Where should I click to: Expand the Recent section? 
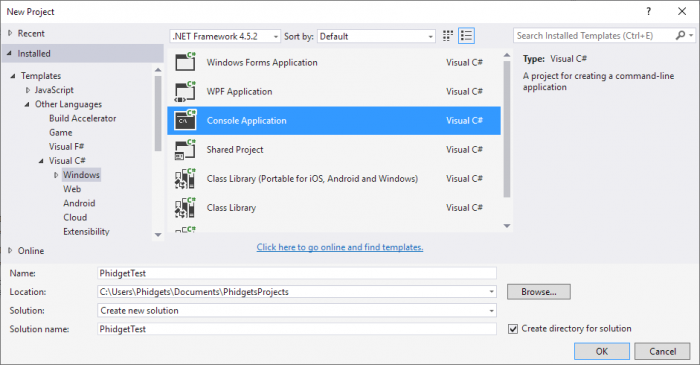(x=10, y=33)
